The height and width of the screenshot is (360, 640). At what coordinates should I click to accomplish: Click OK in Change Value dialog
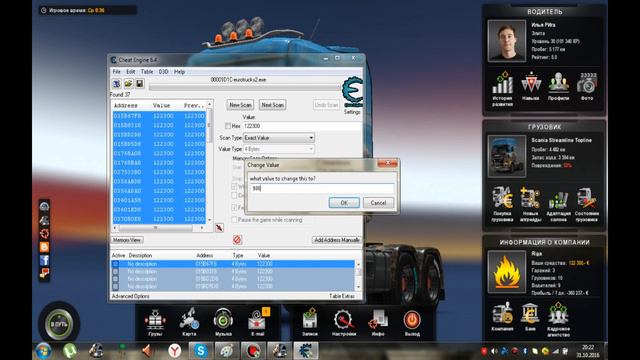point(344,203)
